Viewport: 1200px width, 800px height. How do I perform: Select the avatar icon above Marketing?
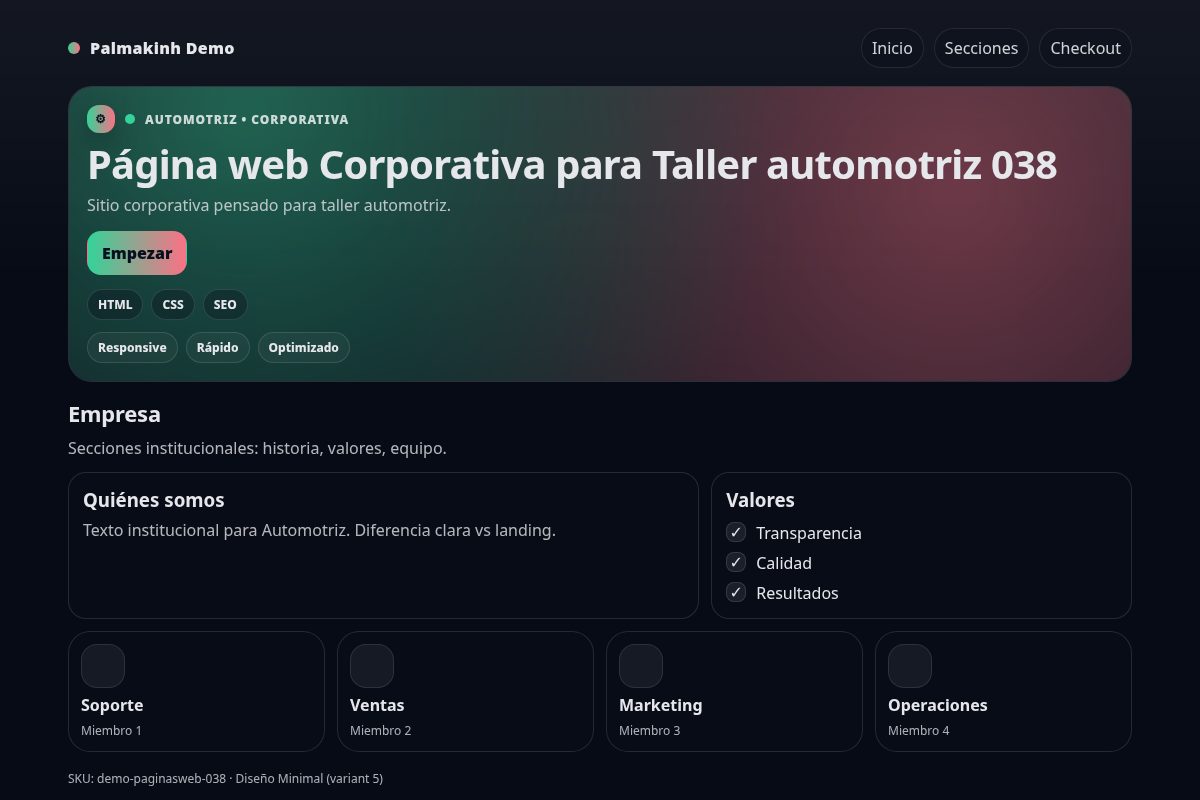coord(641,666)
